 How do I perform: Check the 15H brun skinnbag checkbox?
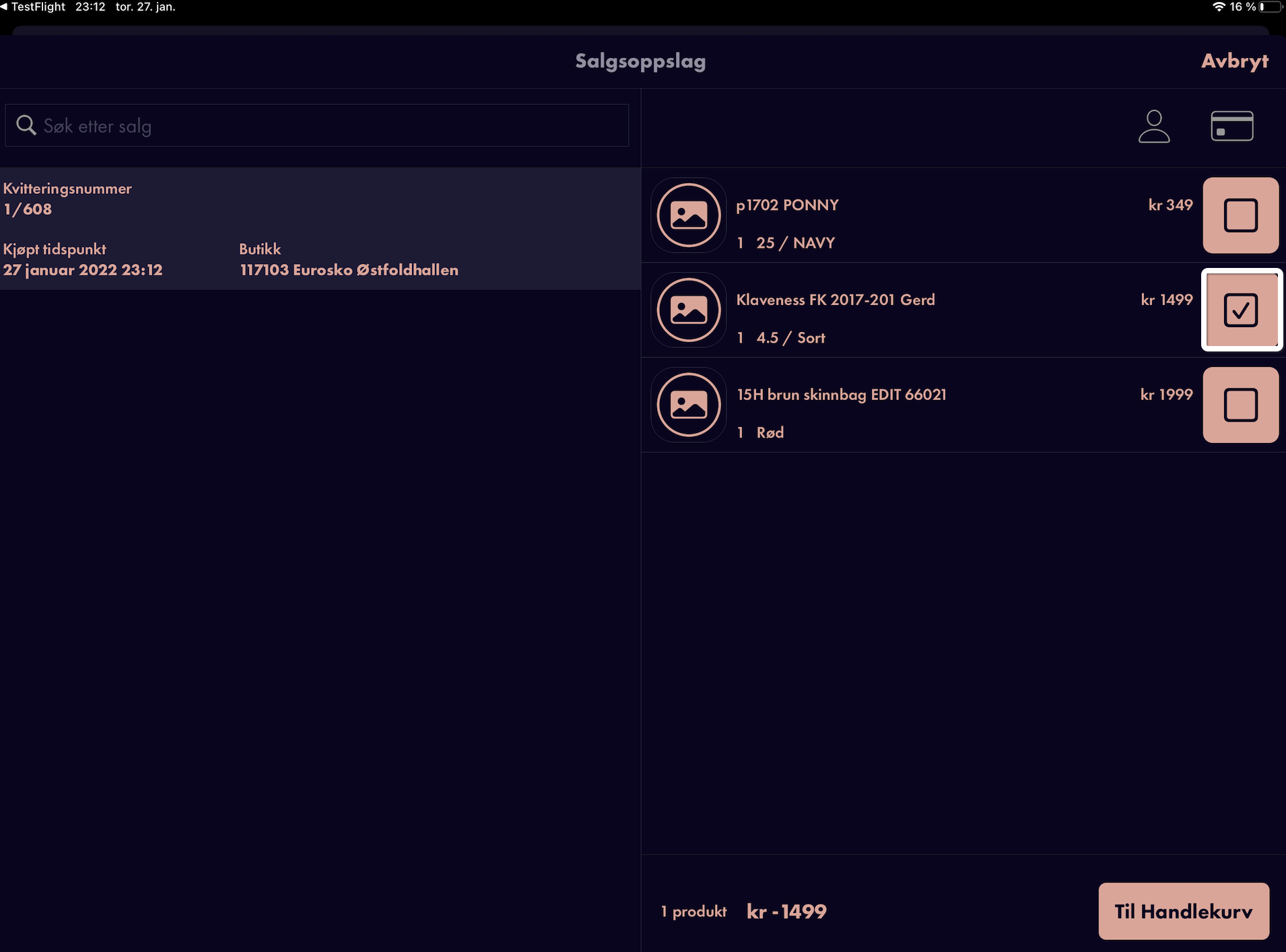1241,405
